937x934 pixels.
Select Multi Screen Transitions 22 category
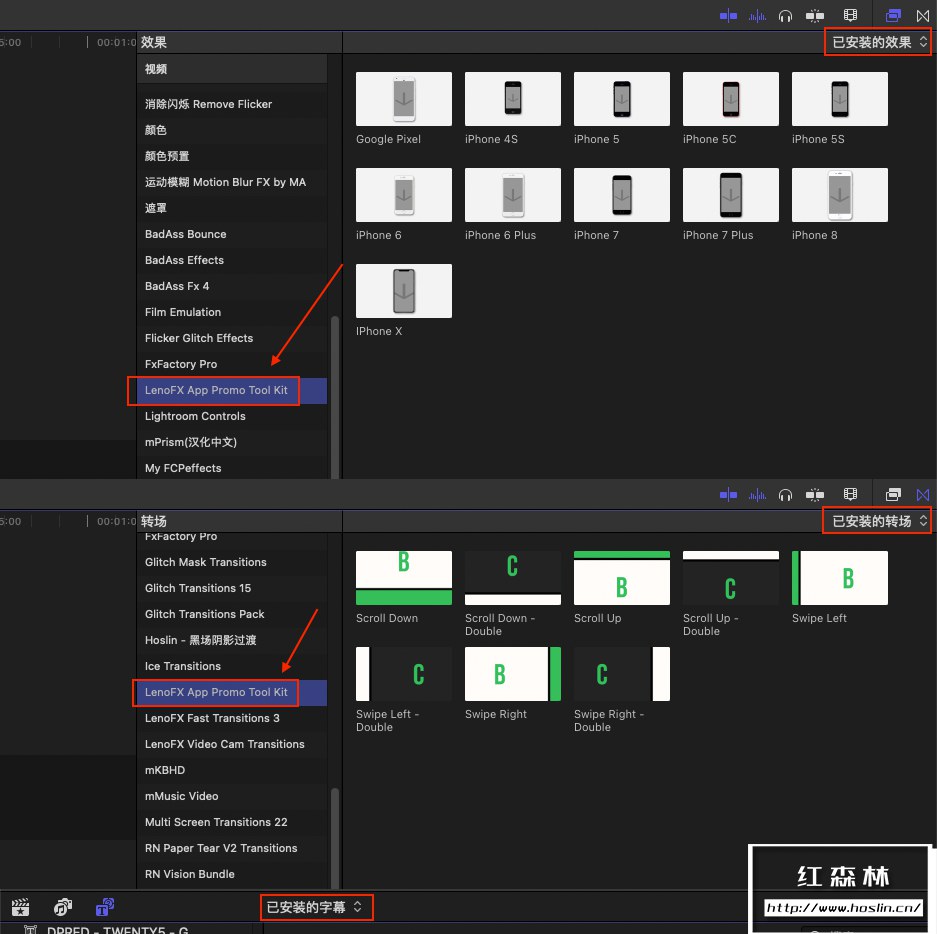pos(232,822)
